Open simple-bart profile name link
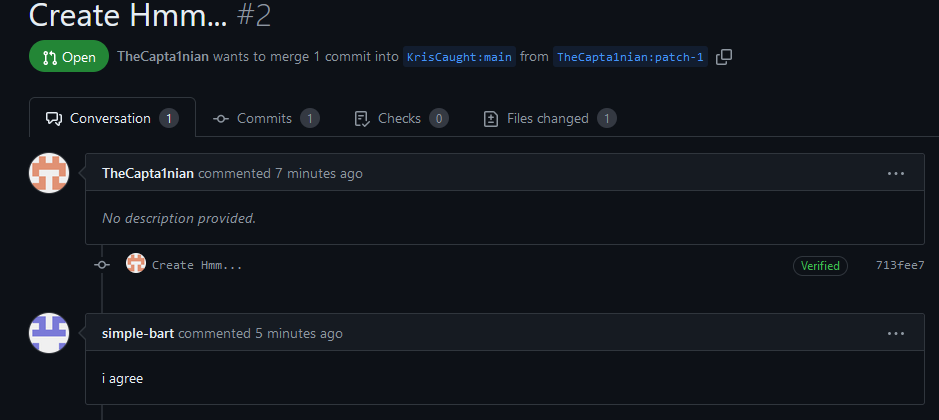Image resolution: width=939 pixels, height=420 pixels. 138,333
